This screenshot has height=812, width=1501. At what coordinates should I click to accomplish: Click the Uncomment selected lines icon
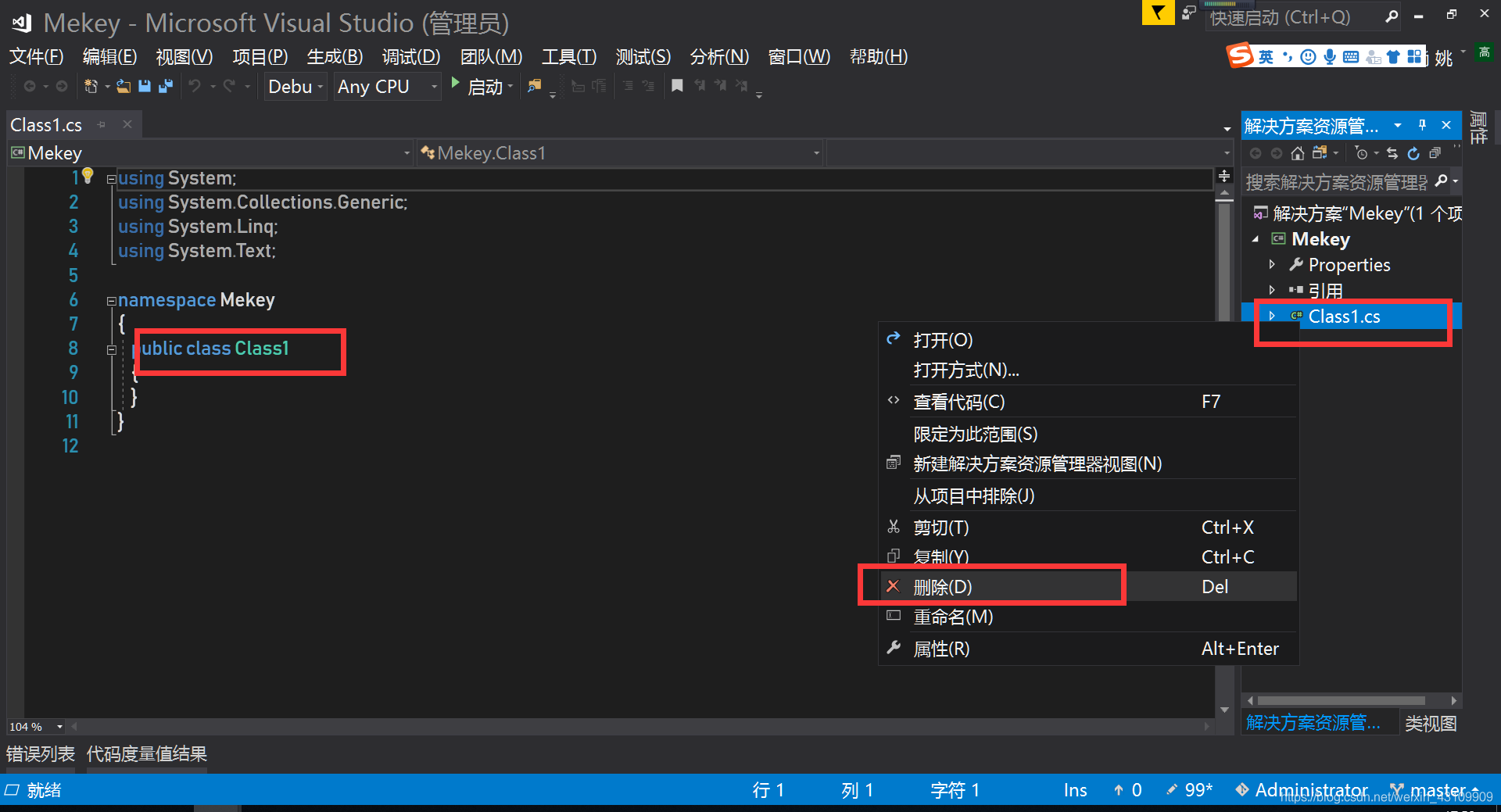[648, 86]
